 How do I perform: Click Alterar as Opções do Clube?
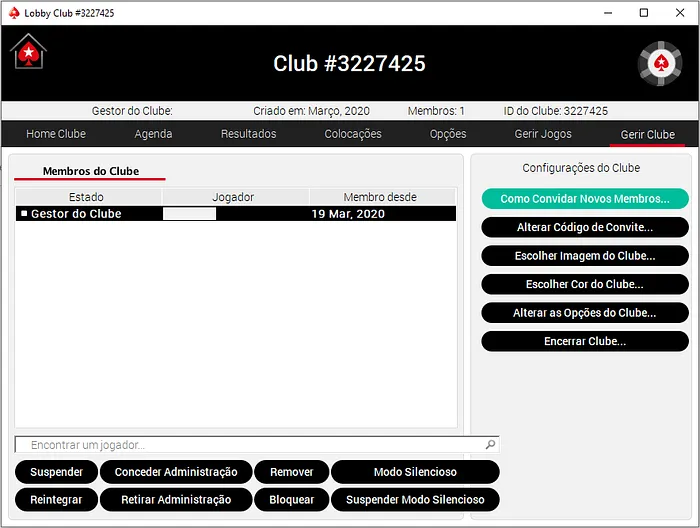(x=585, y=313)
